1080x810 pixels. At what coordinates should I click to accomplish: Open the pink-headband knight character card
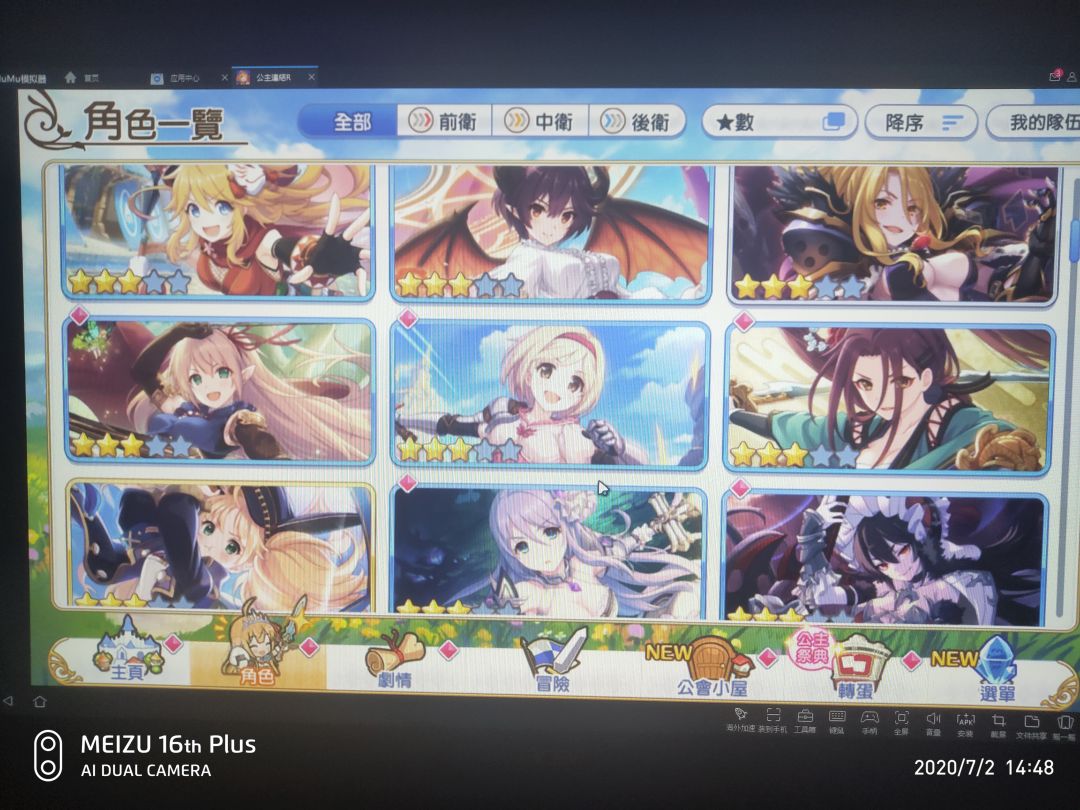pos(550,394)
